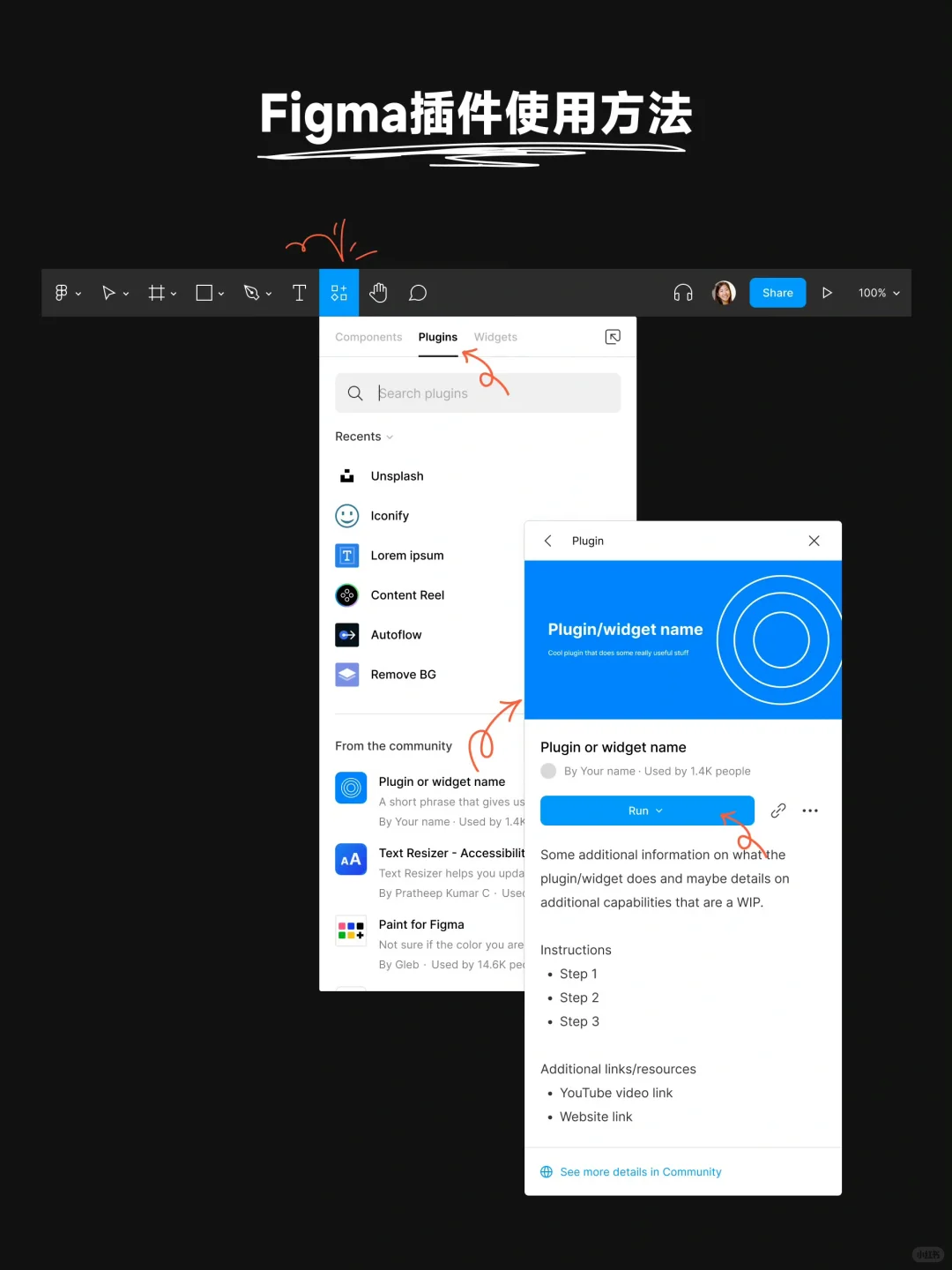Click the Run button

pyautogui.click(x=647, y=811)
